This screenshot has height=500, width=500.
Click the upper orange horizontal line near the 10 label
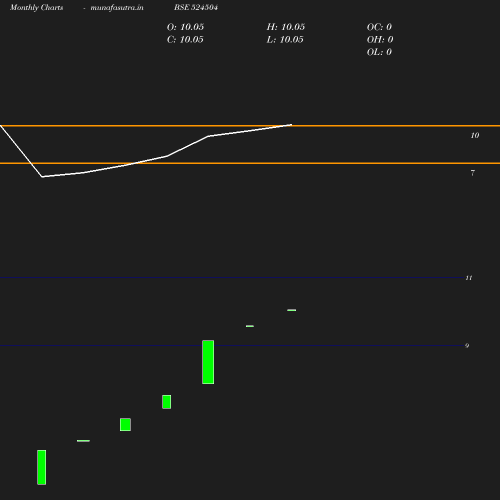(250, 126)
